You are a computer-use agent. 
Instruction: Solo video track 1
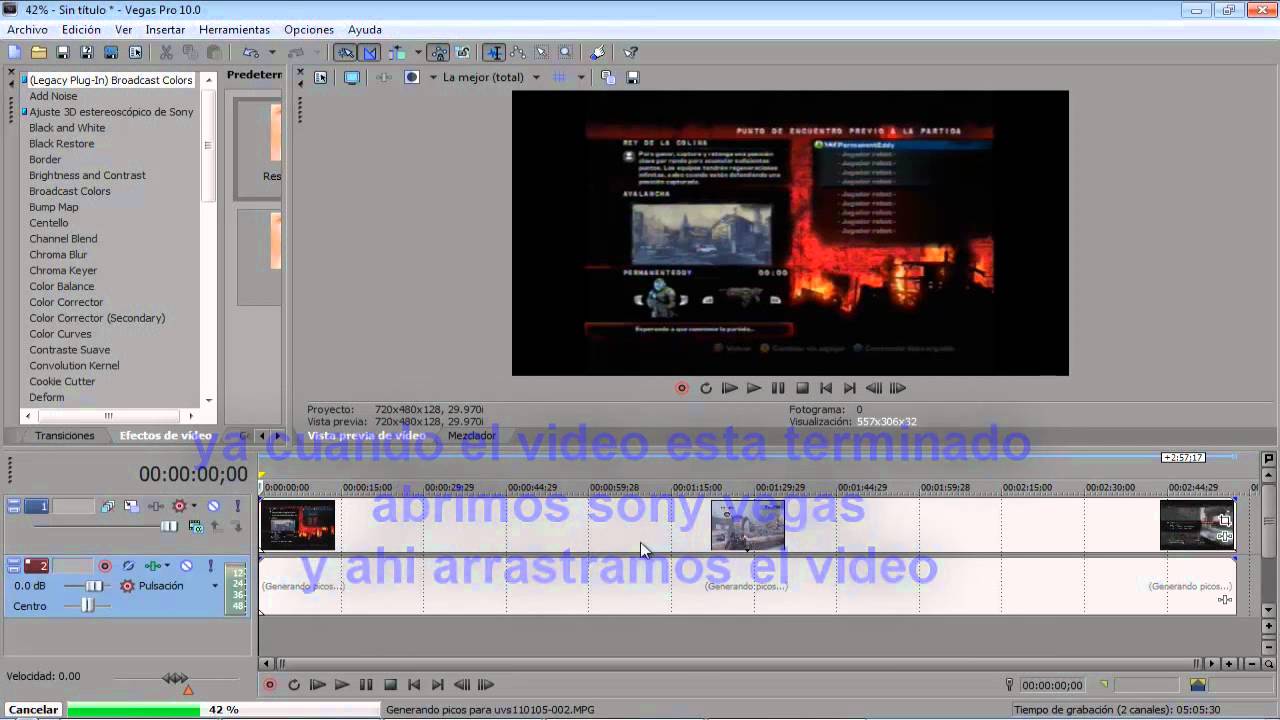point(237,507)
